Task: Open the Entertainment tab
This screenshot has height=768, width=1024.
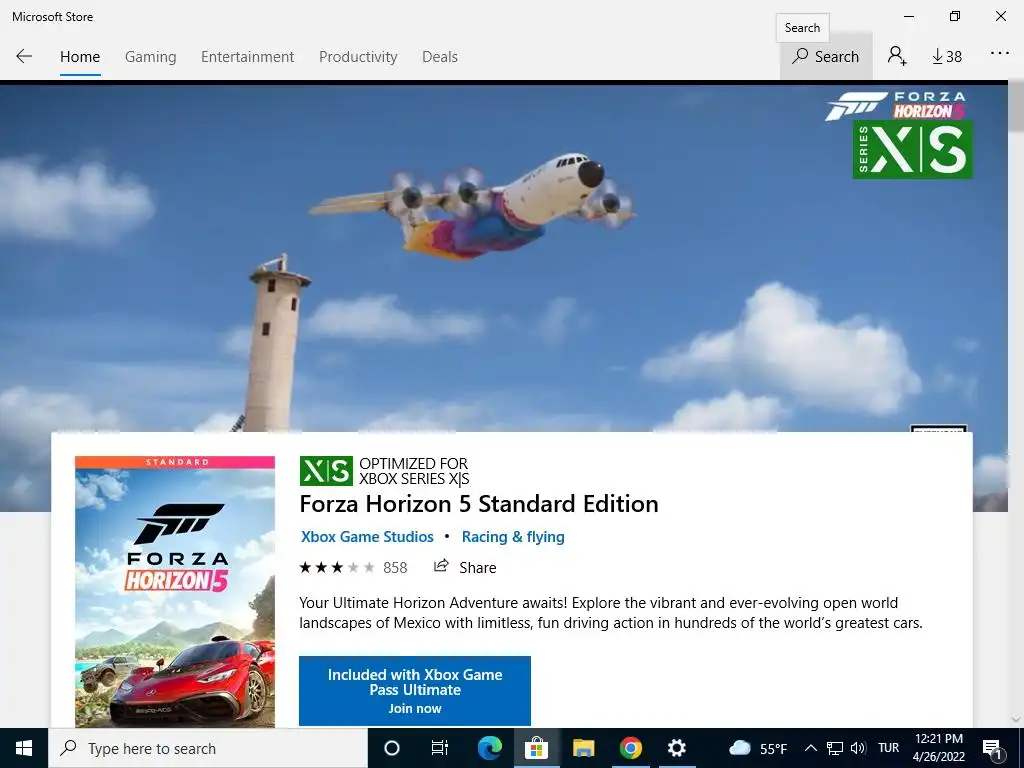Action: [x=248, y=57]
